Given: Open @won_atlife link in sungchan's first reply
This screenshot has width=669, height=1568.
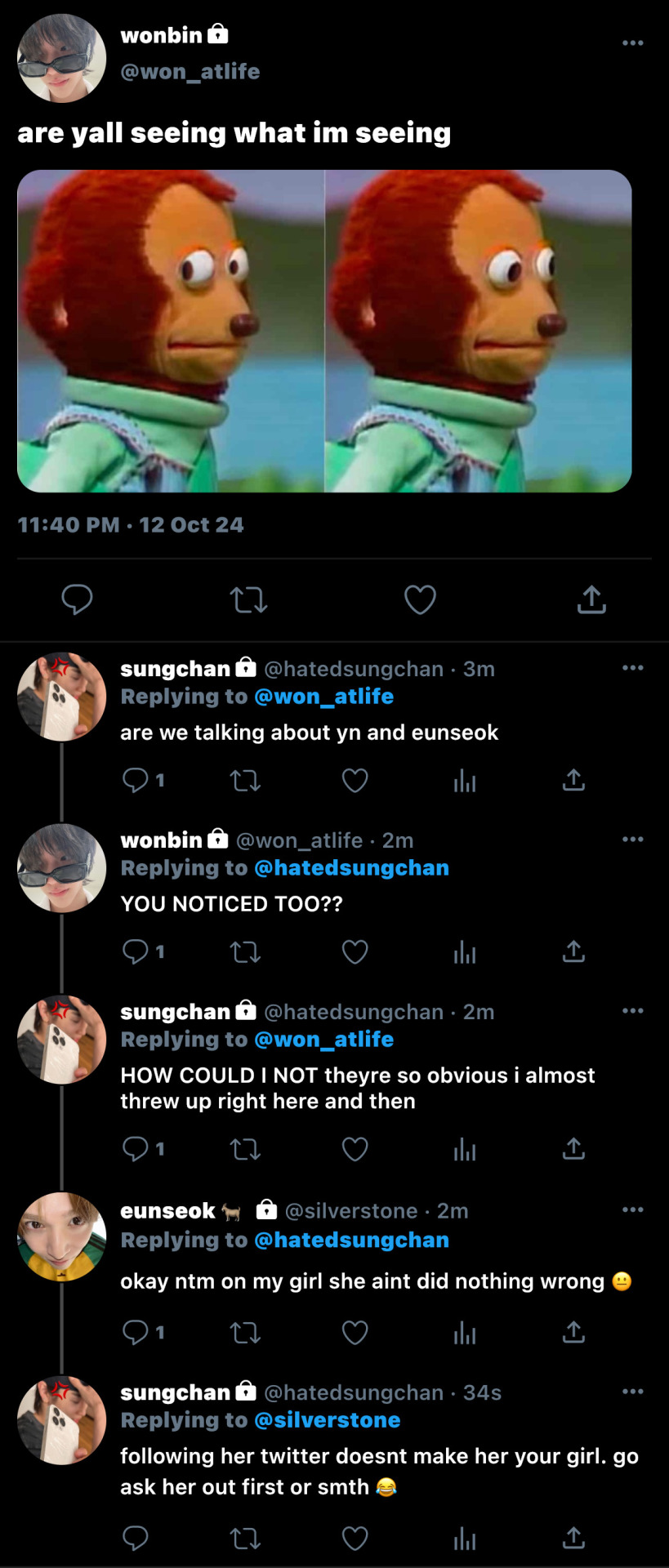Looking at the screenshot, I should point(323,697).
